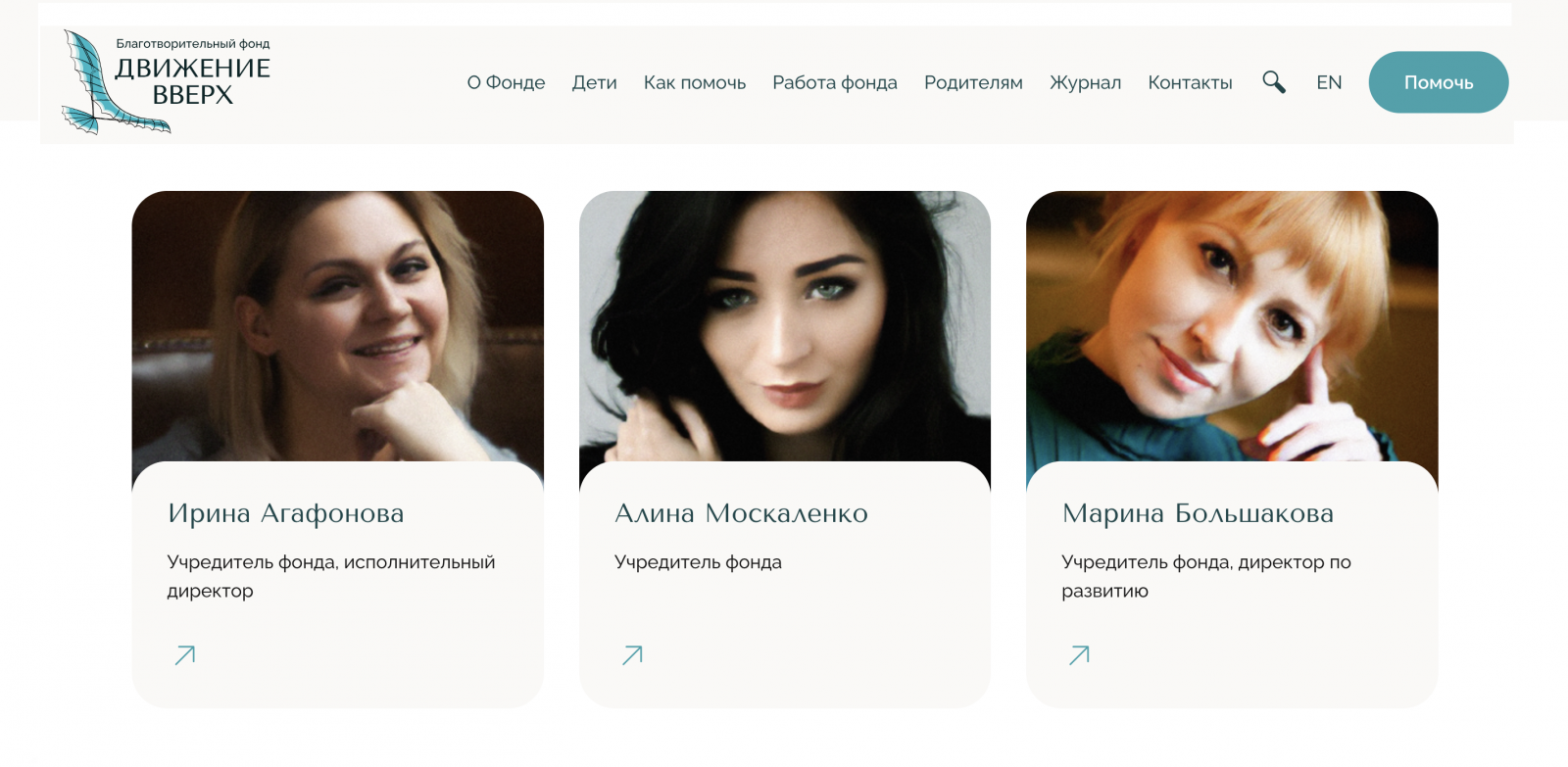Image resolution: width=1568 pixels, height=767 pixels.
Task: Open the search magnifier icon
Action: [x=1274, y=82]
